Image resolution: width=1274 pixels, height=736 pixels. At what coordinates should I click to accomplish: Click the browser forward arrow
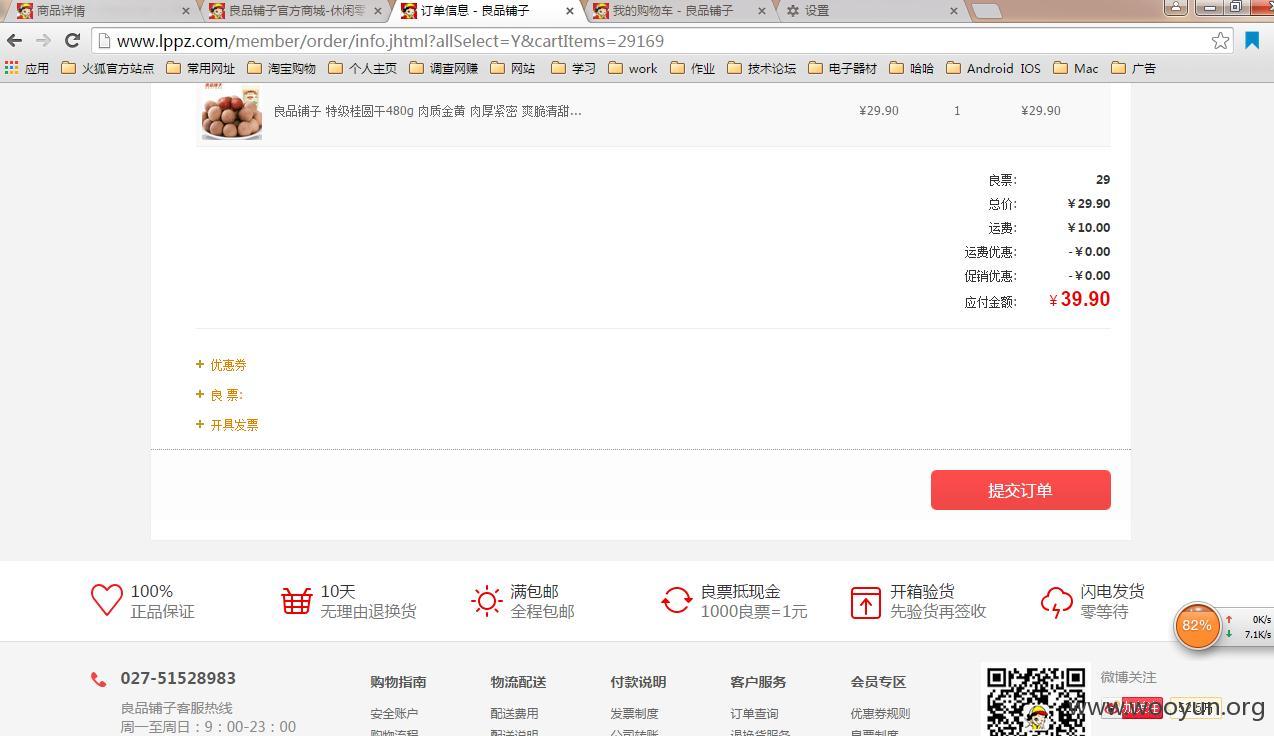[43, 41]
